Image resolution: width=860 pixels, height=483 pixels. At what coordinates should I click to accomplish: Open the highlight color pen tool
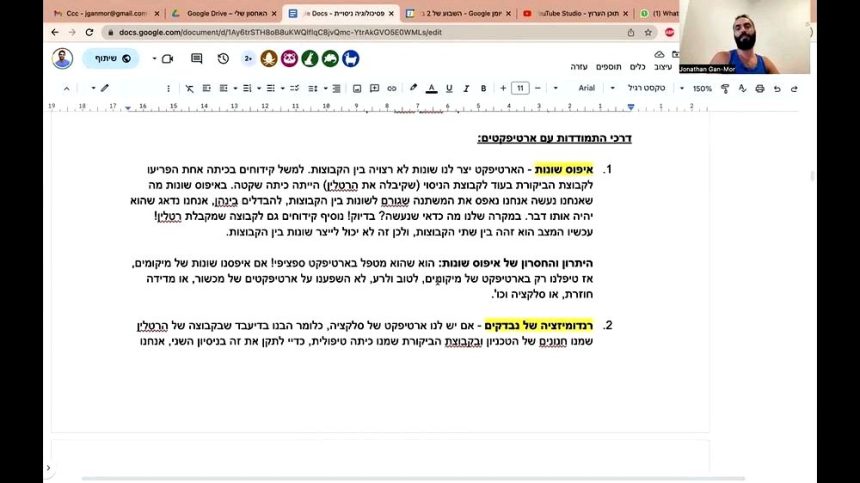pyautogui.click(x=413, y=88)
